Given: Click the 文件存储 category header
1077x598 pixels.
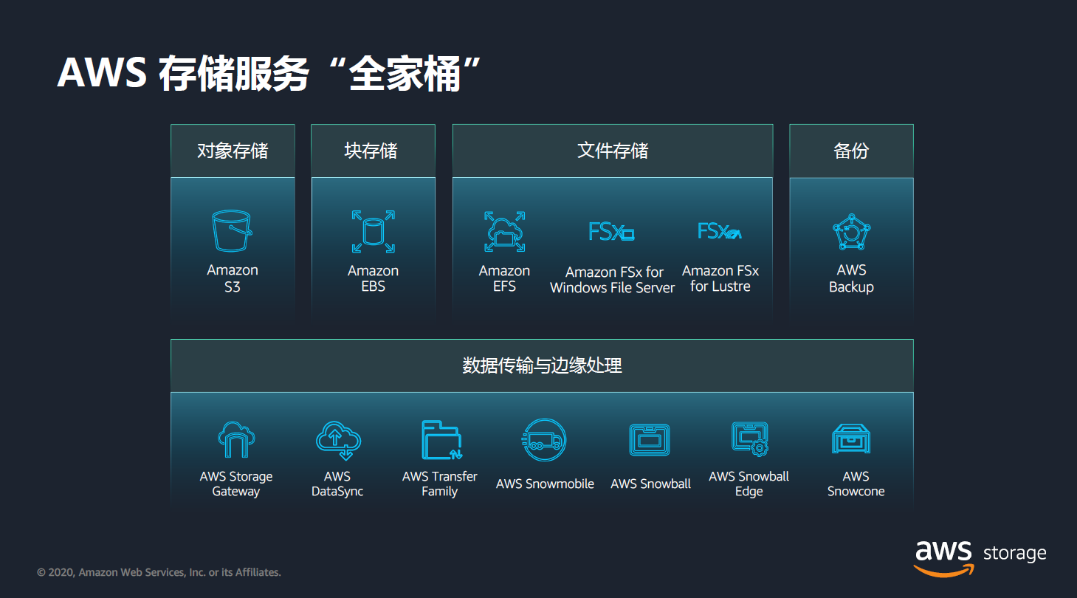Looking at the screenshot, I should pos(613,151).
